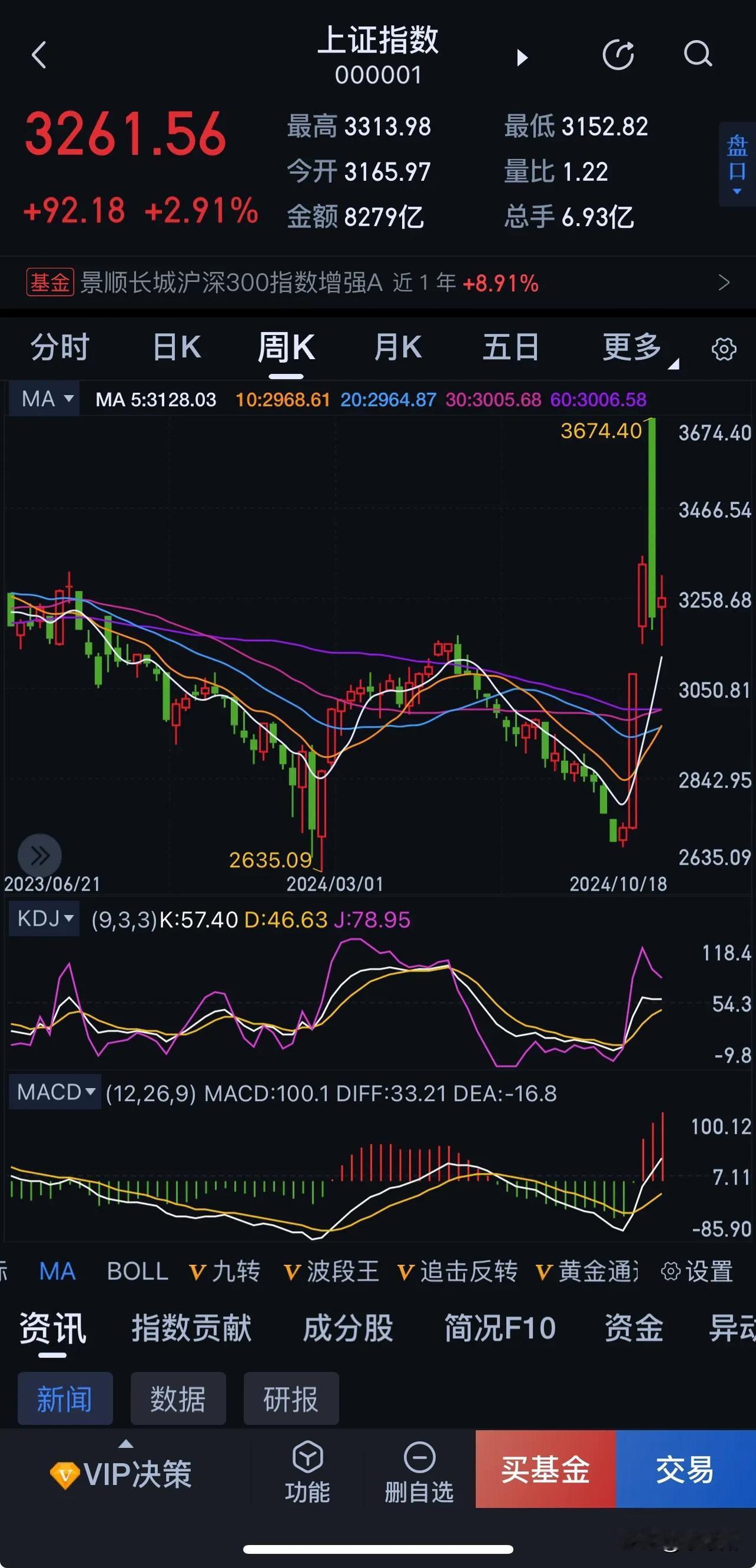
Task: Tap 追击反转 VIP indicator
Action: coord(457,1271)
